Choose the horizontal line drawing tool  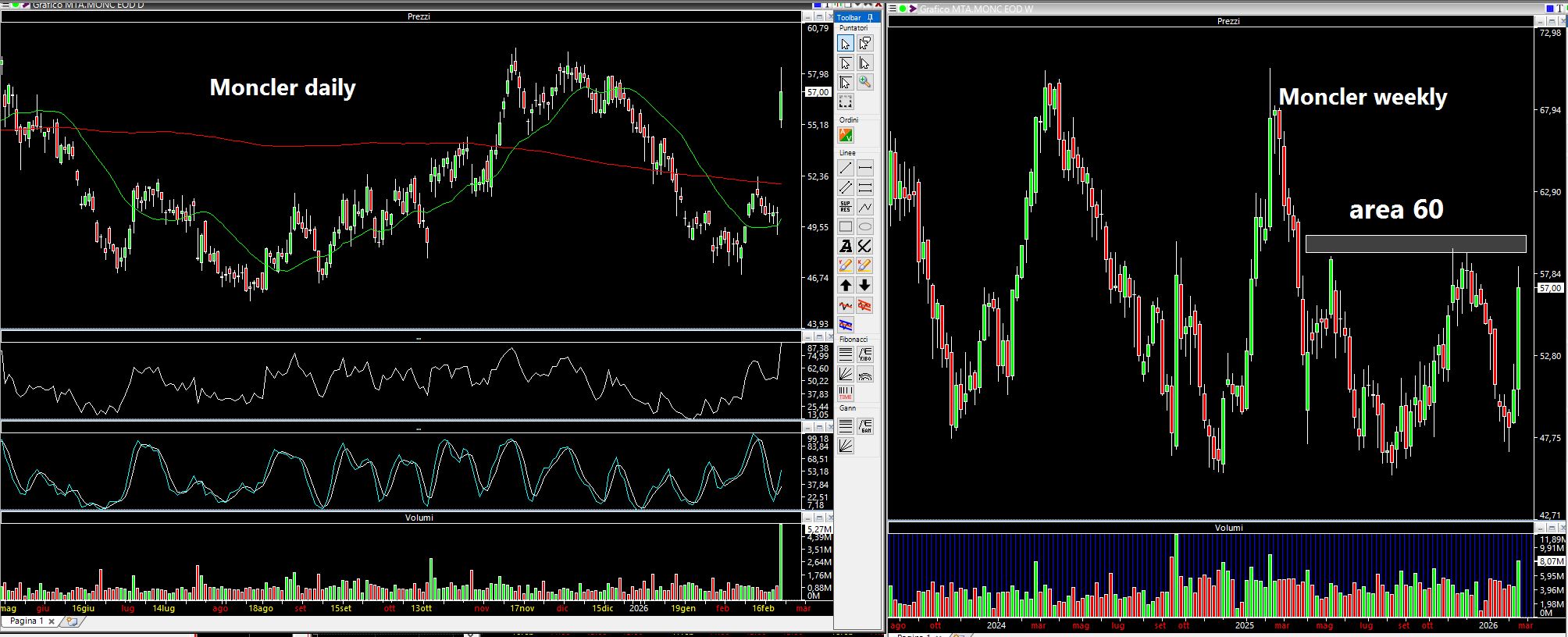click(864, 168)
